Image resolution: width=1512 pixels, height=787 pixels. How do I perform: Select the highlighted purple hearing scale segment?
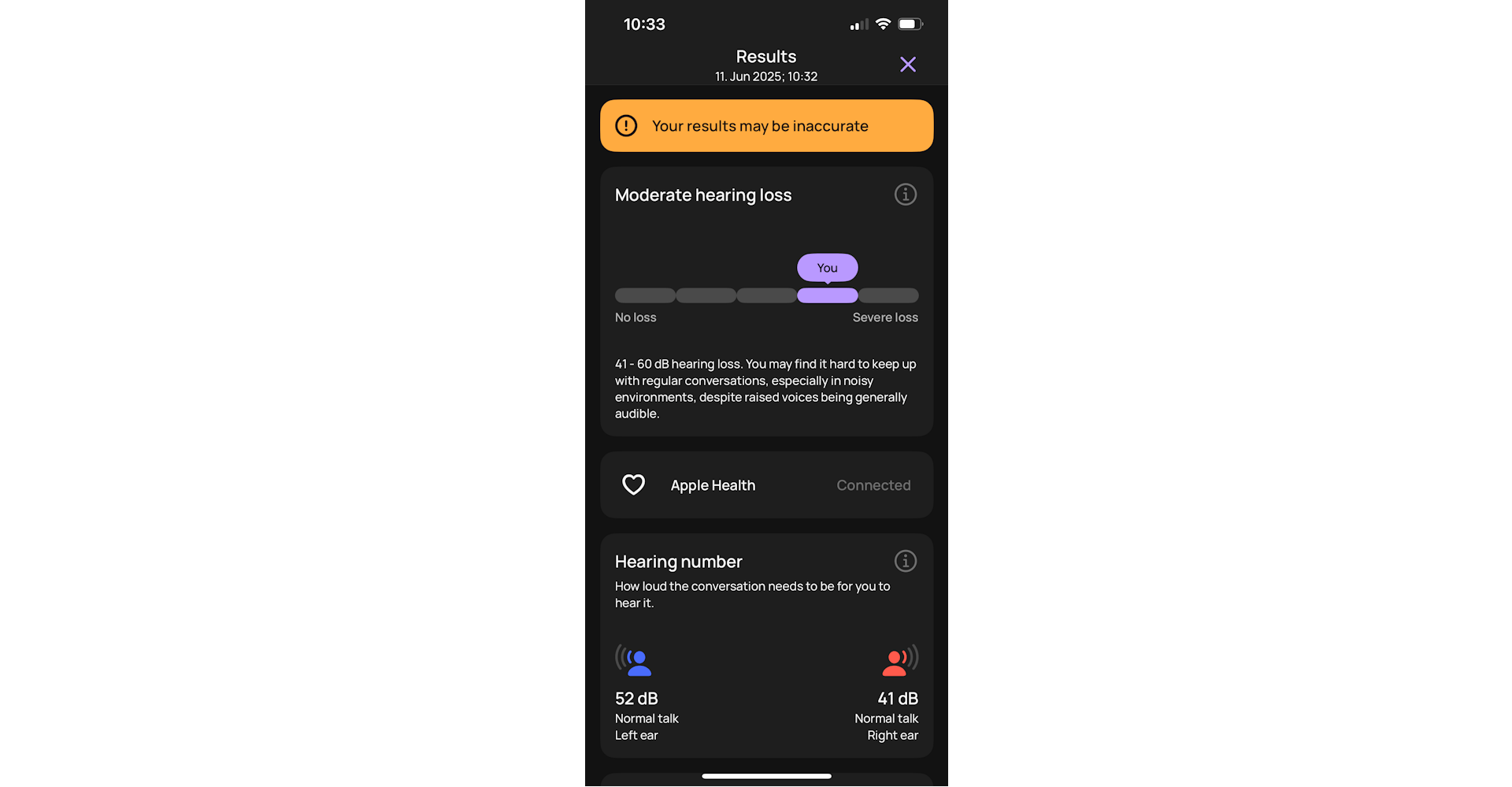(x=827, y=295)
